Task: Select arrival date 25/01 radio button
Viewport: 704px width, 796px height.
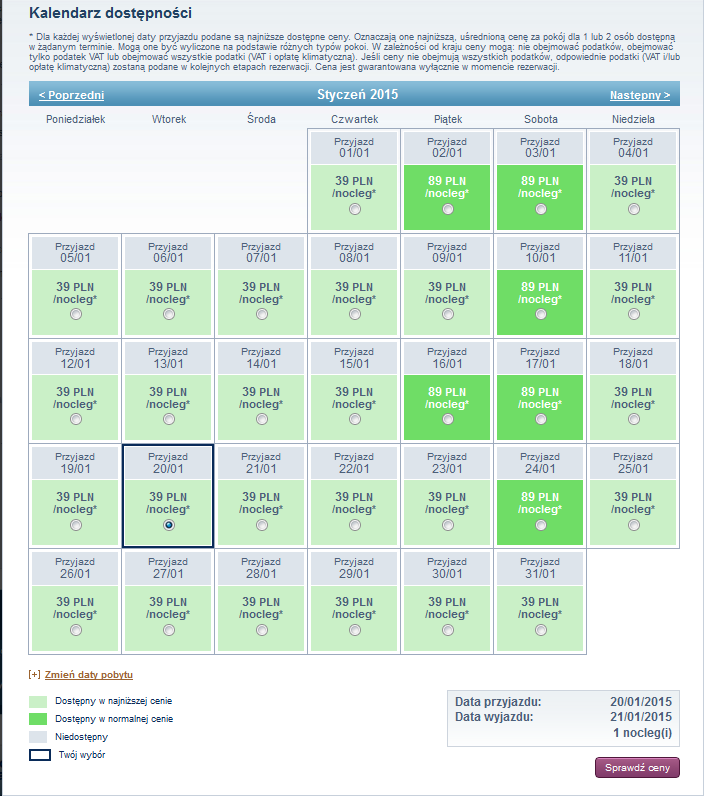Action: pyautogui.click(x=634, y=525)
